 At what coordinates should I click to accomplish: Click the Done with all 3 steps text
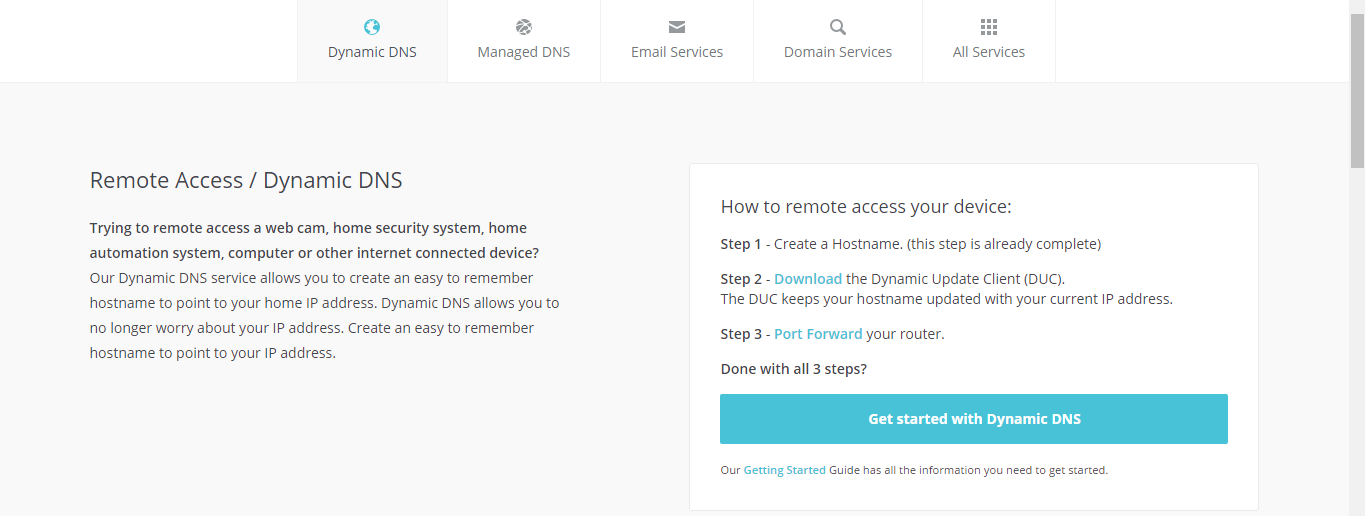794,369
